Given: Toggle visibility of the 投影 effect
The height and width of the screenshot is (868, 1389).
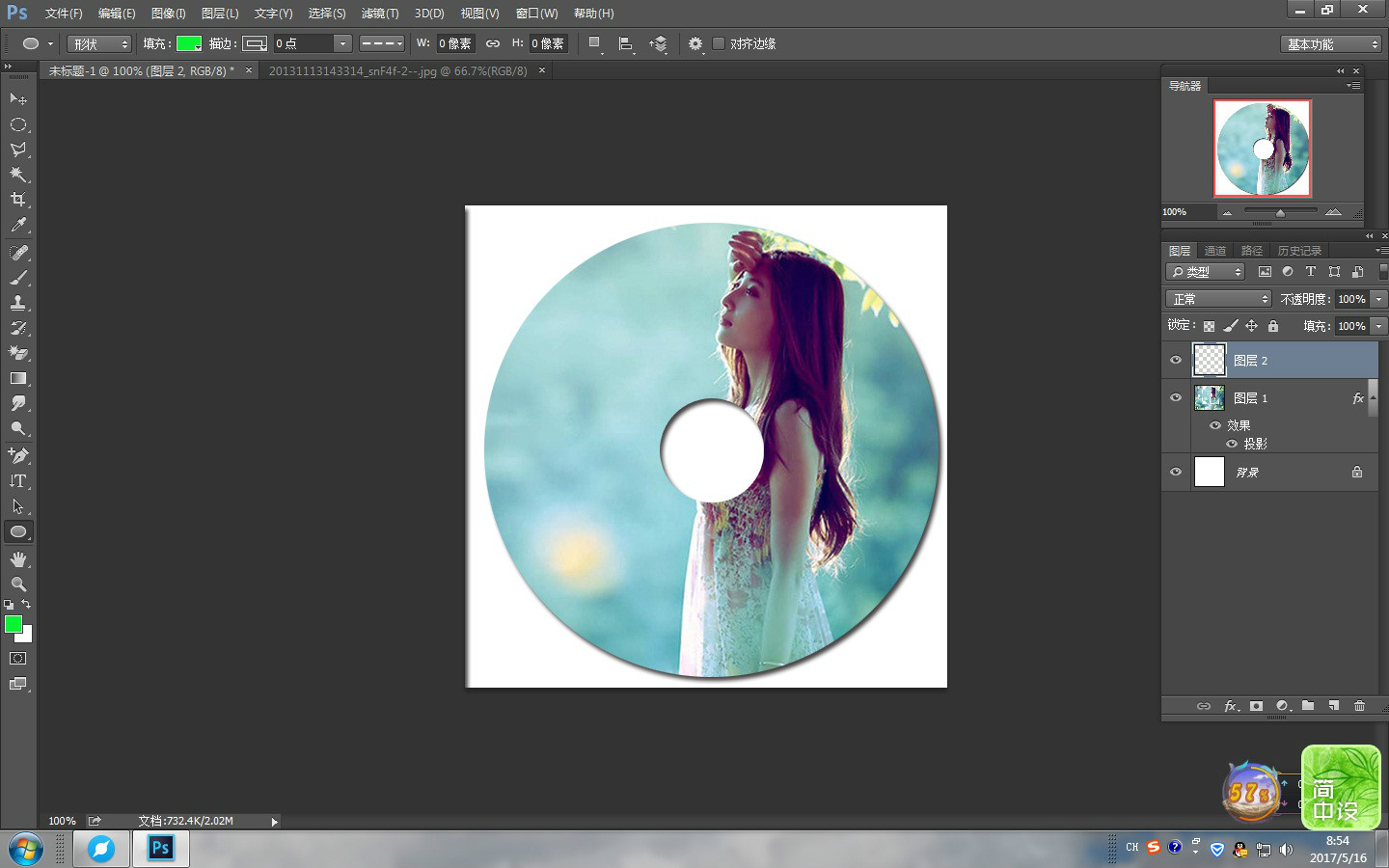Looking at the screenshot, I should pos(1232,444).
